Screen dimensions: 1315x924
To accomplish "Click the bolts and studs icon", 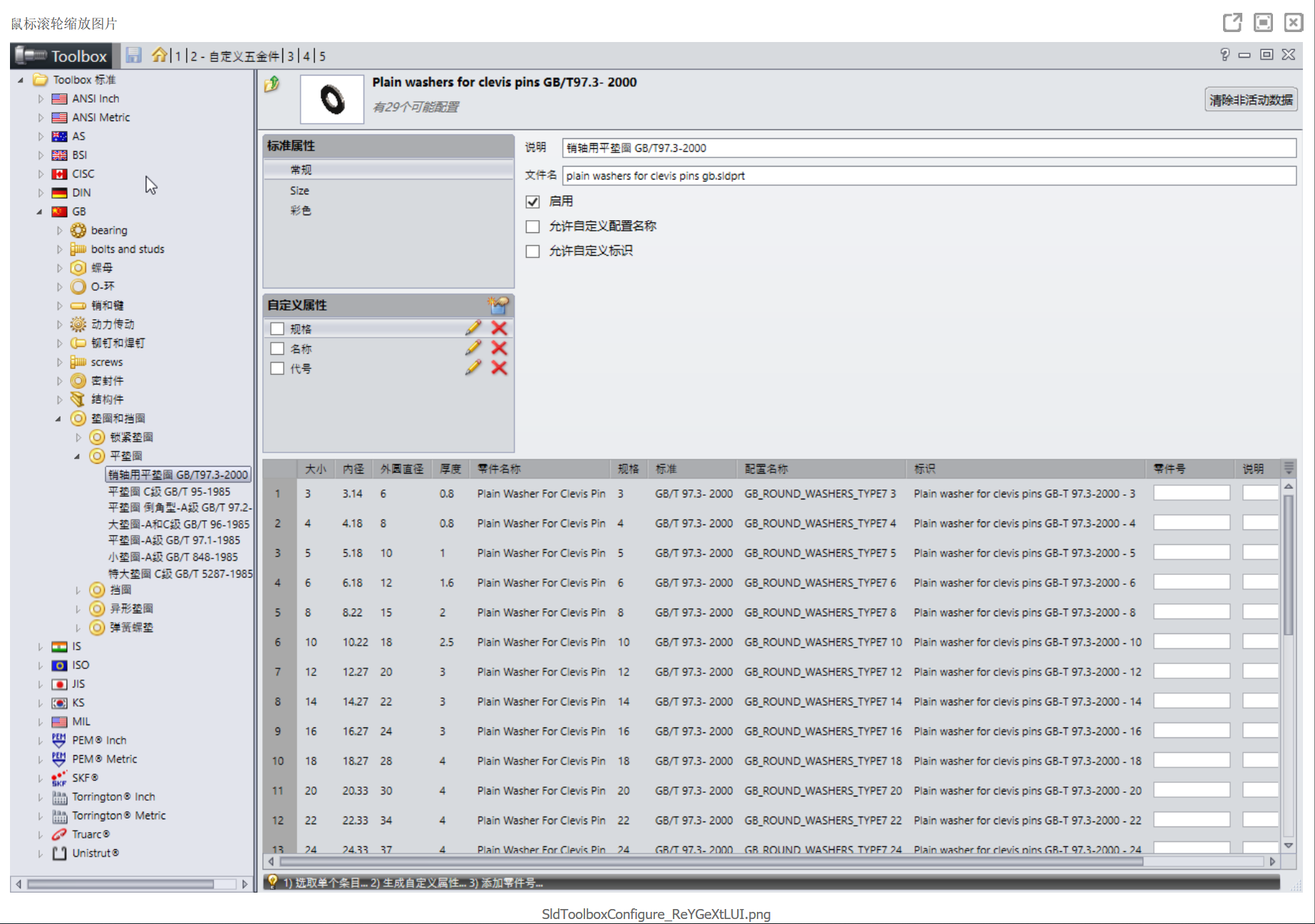I will click(x=78, y=249).
